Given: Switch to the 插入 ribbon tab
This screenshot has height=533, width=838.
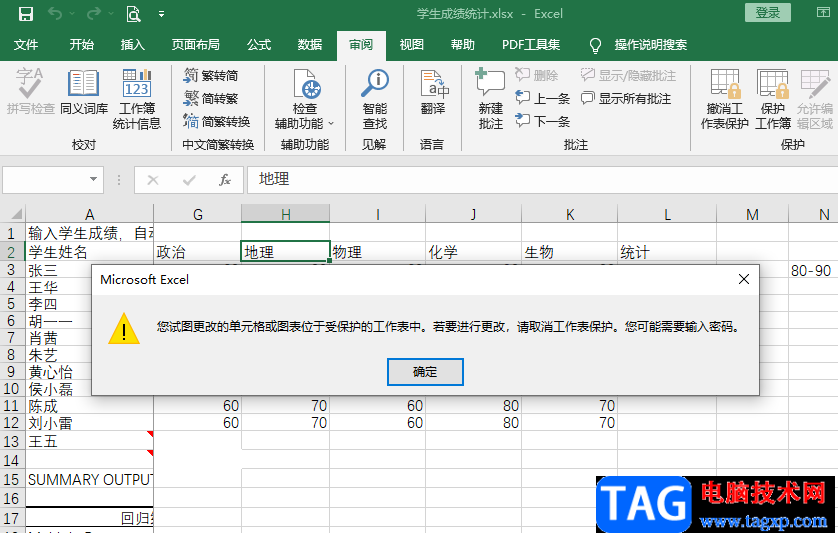Looking at the screenshot, I should pyautogui.click(x=133, y=45).
